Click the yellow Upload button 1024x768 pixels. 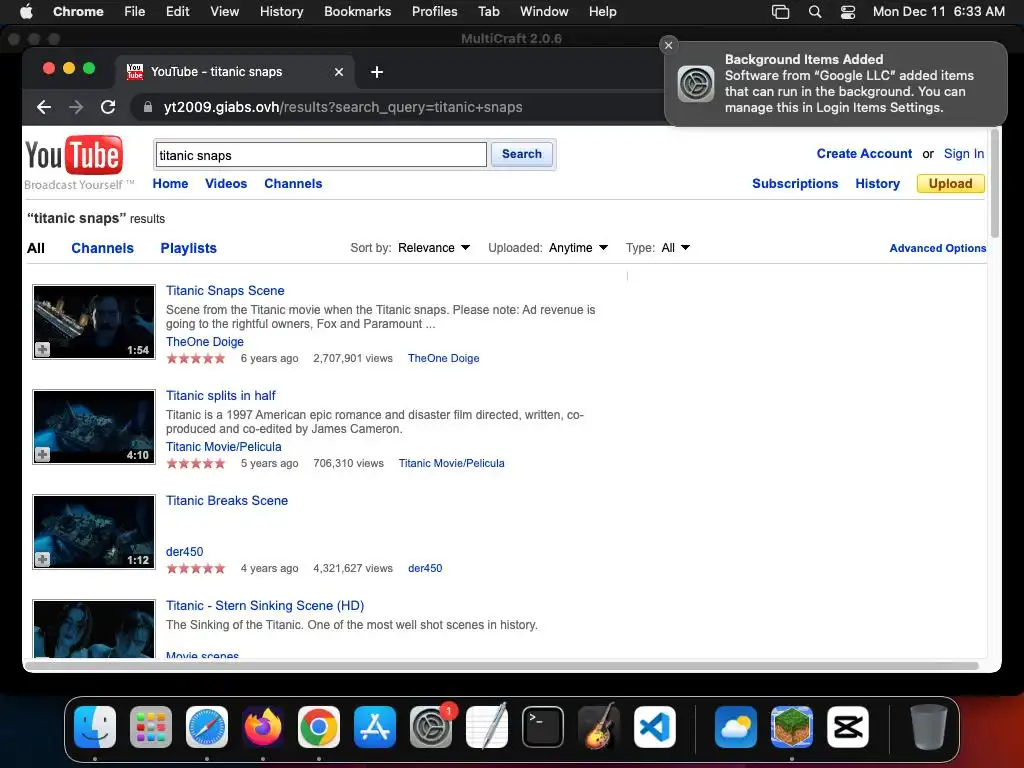point(950,184)
